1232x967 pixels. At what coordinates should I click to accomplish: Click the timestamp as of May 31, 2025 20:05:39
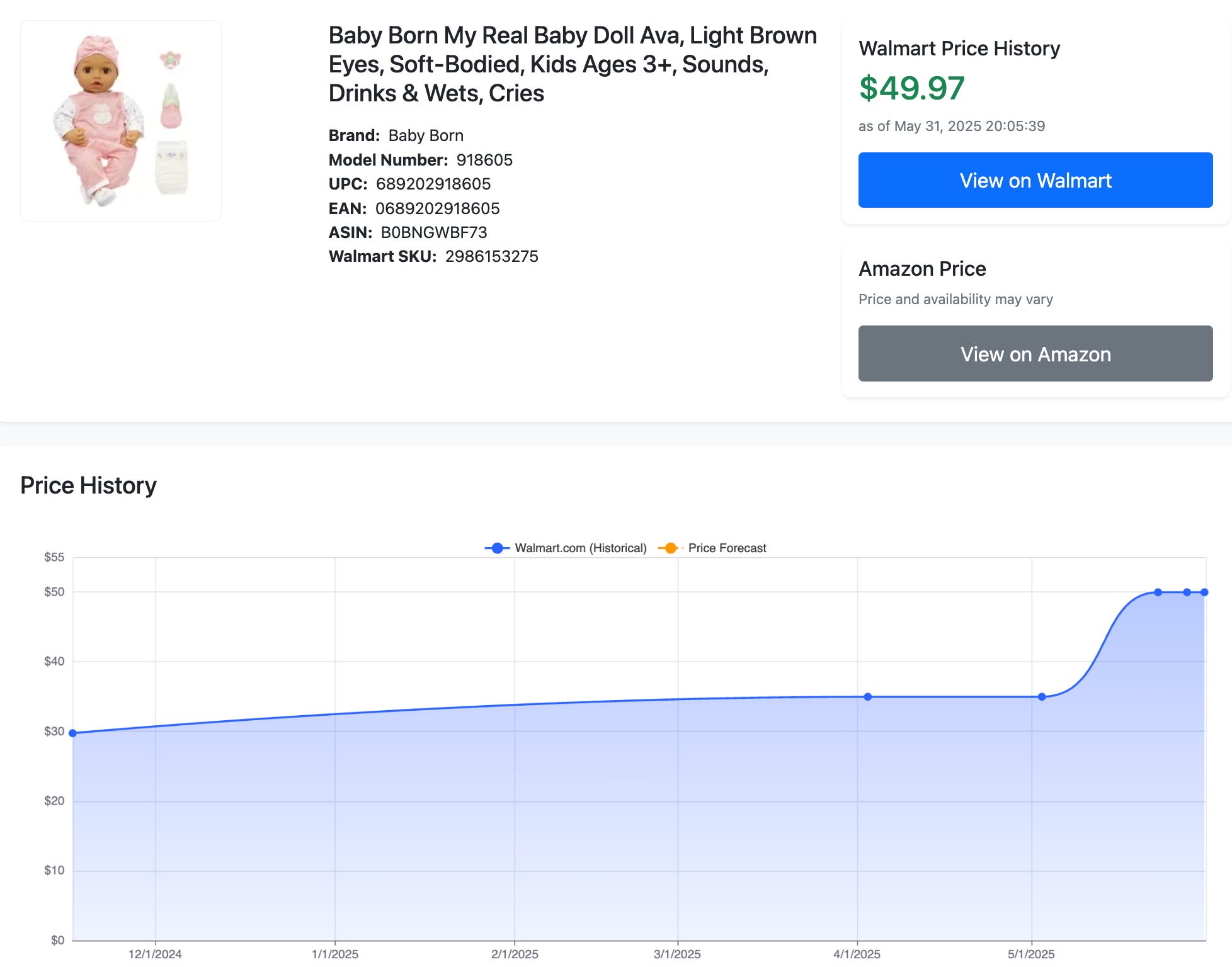tap(952, 126)
